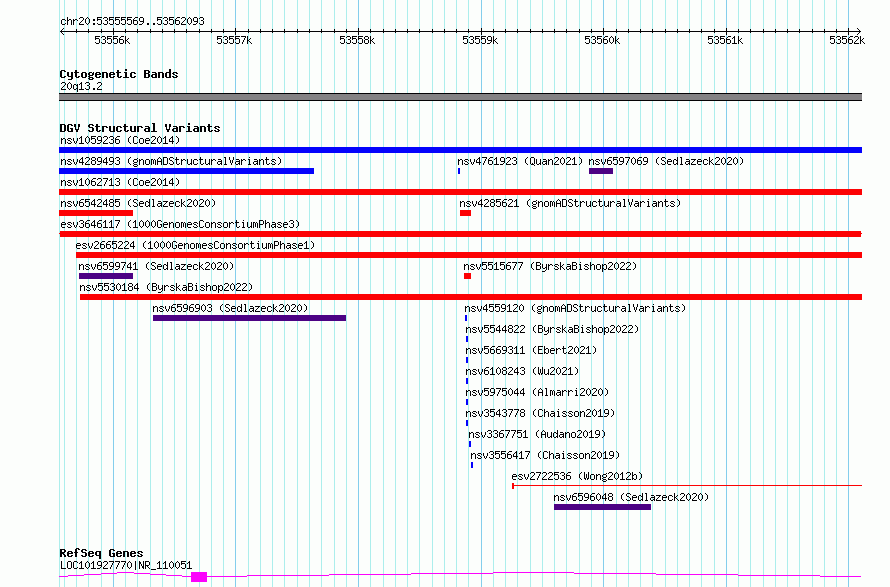Viewport: 890px width, 587px height.
Task: Open the nsv5975044 (Almarri2020) label
Action: click(536, 392)
